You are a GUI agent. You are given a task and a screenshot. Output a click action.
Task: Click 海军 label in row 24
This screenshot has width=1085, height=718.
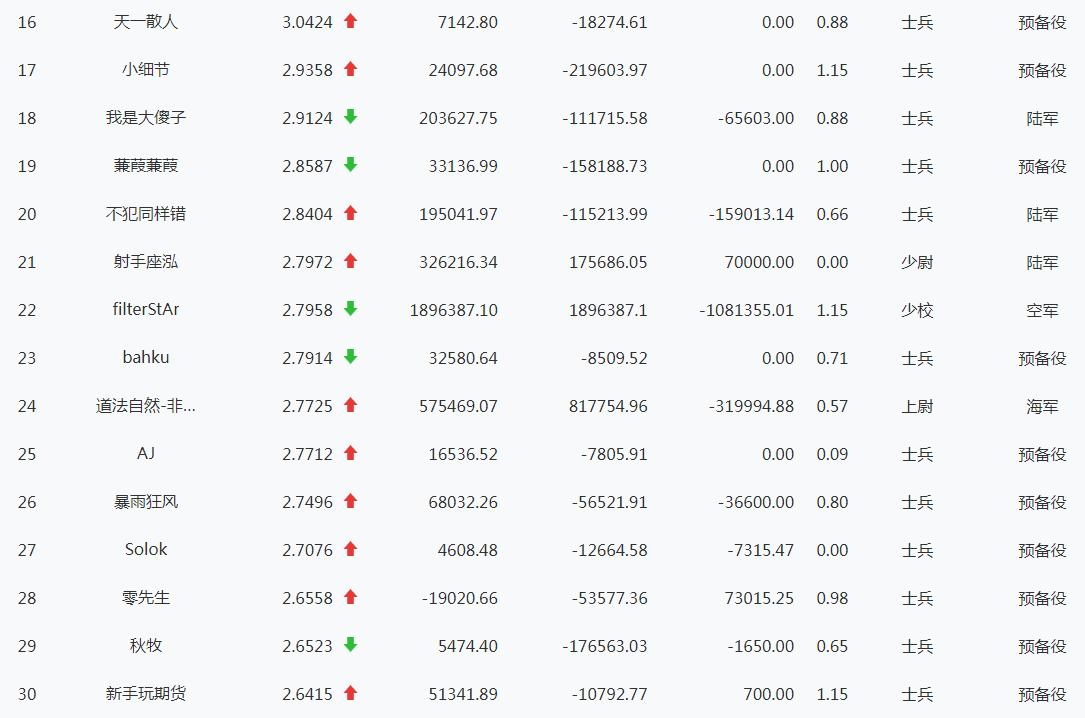point(1042,406)
